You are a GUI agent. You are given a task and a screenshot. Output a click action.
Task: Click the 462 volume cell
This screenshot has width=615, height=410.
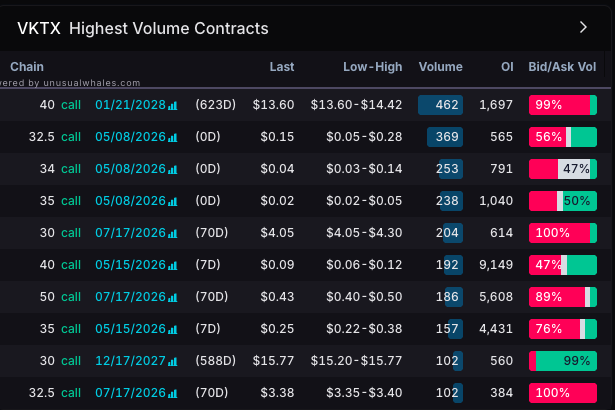coord(440,105)
